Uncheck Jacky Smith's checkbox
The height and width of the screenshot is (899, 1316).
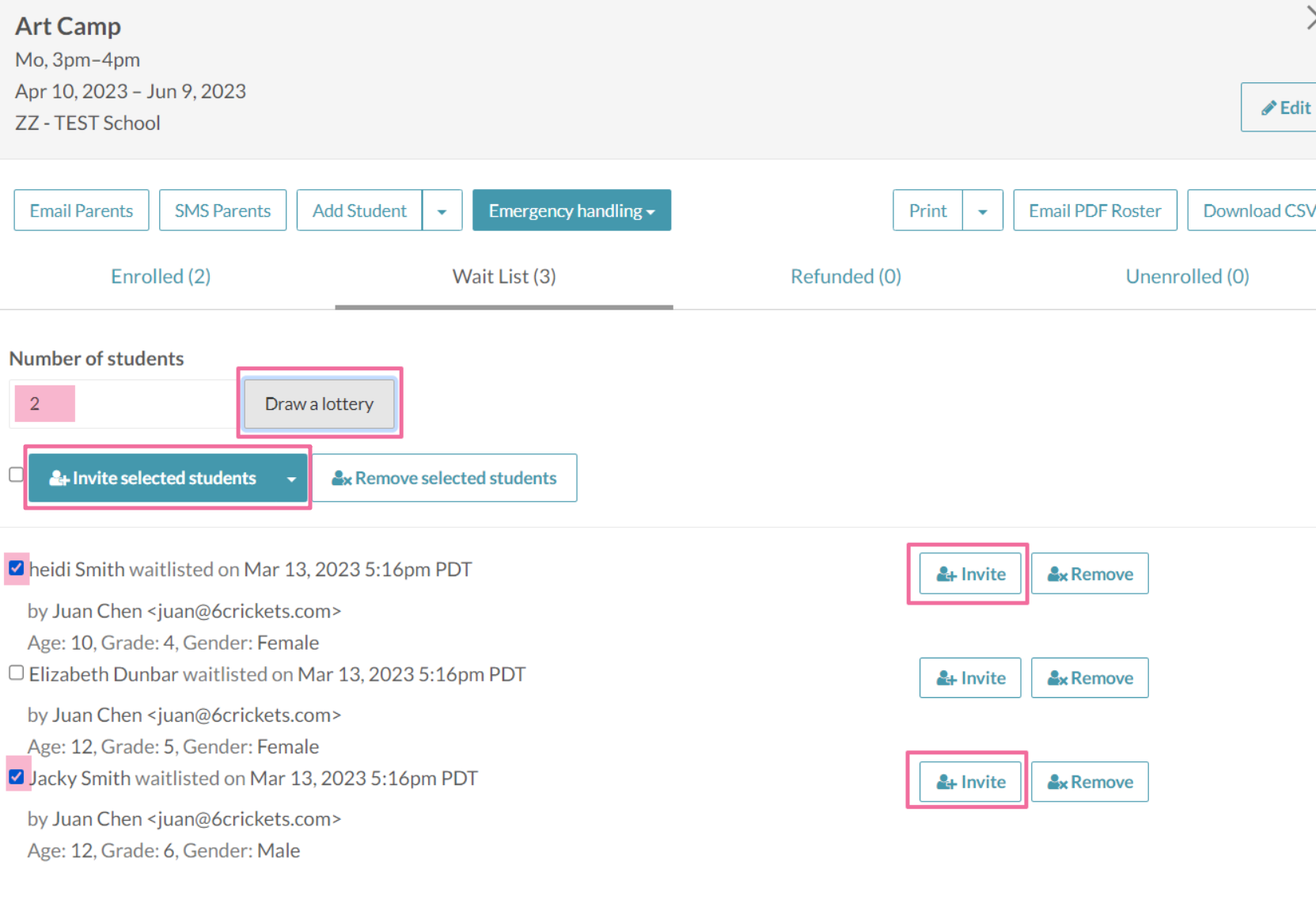(17, 776)
